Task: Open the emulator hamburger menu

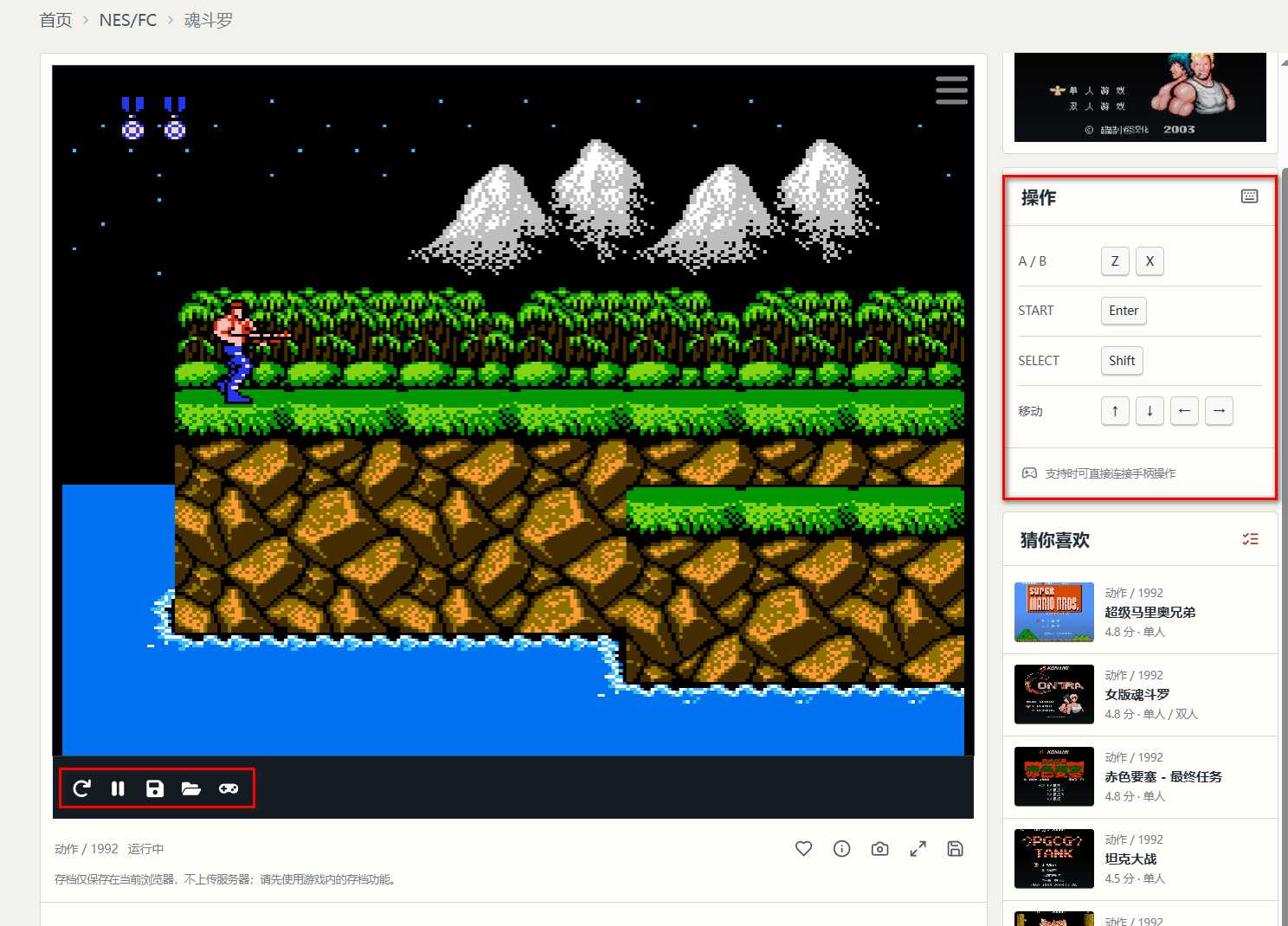Action: click(951, 90)
